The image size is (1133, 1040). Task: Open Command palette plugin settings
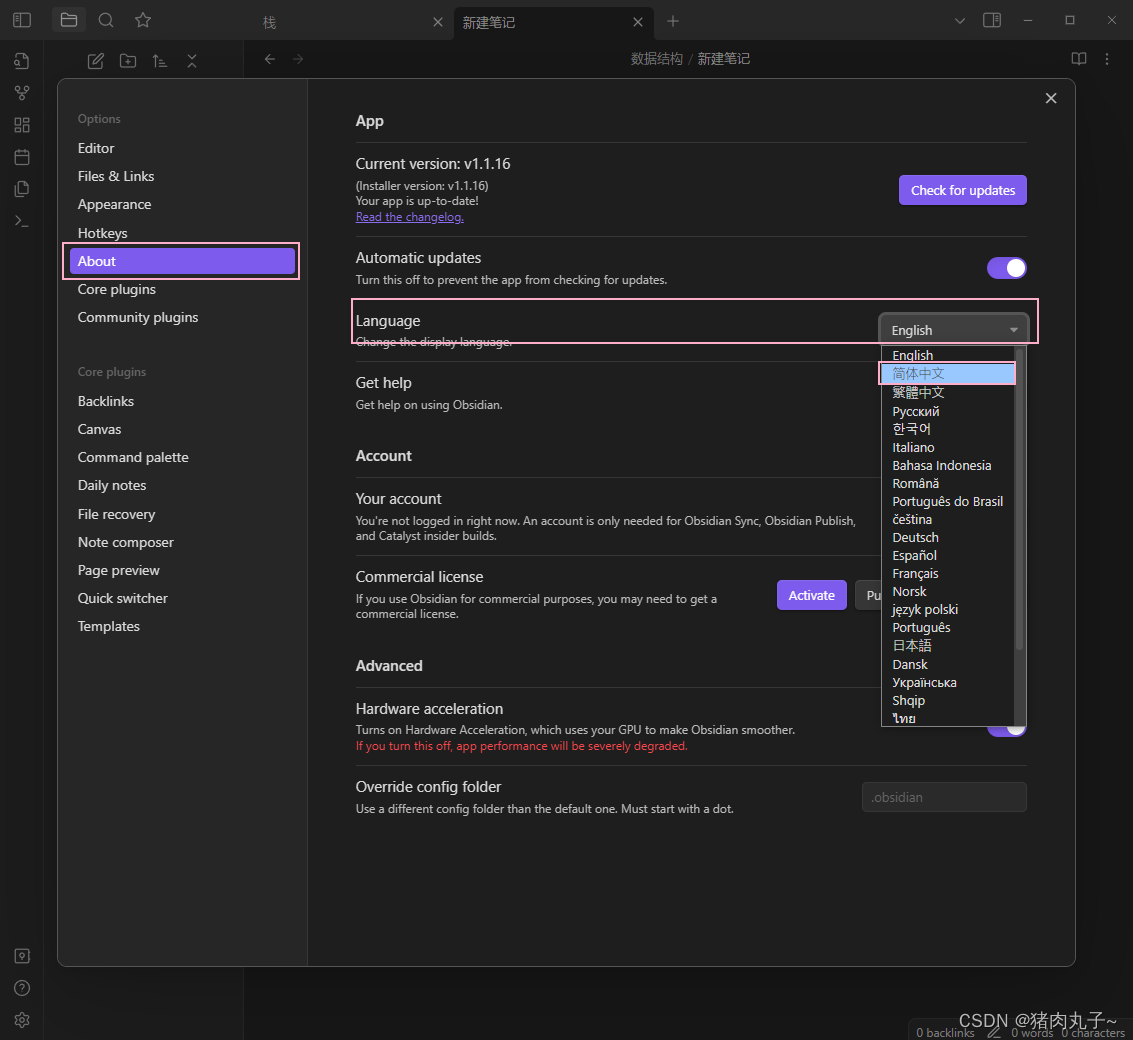click(x=182, y=457)
